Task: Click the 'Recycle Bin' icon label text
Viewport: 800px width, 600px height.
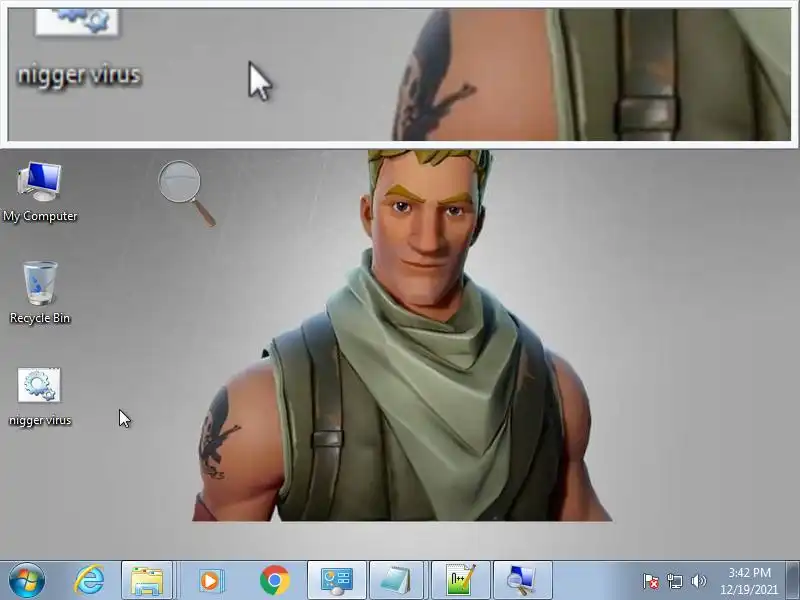Action: click(40, 318)
